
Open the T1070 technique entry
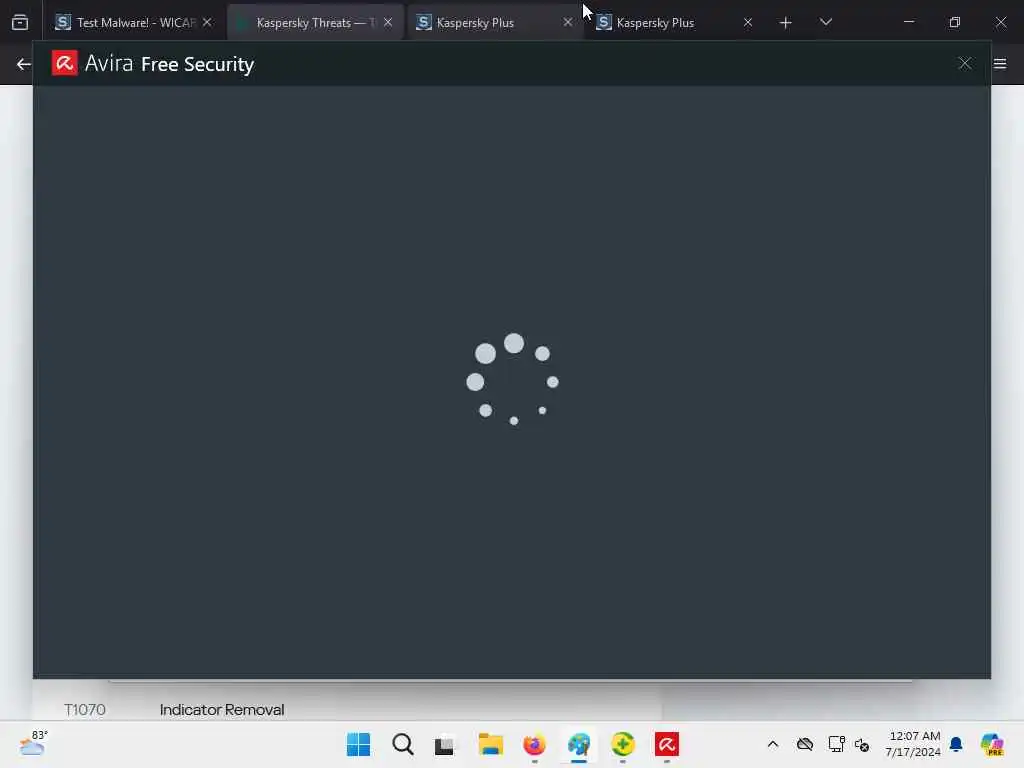click(85, 709)
